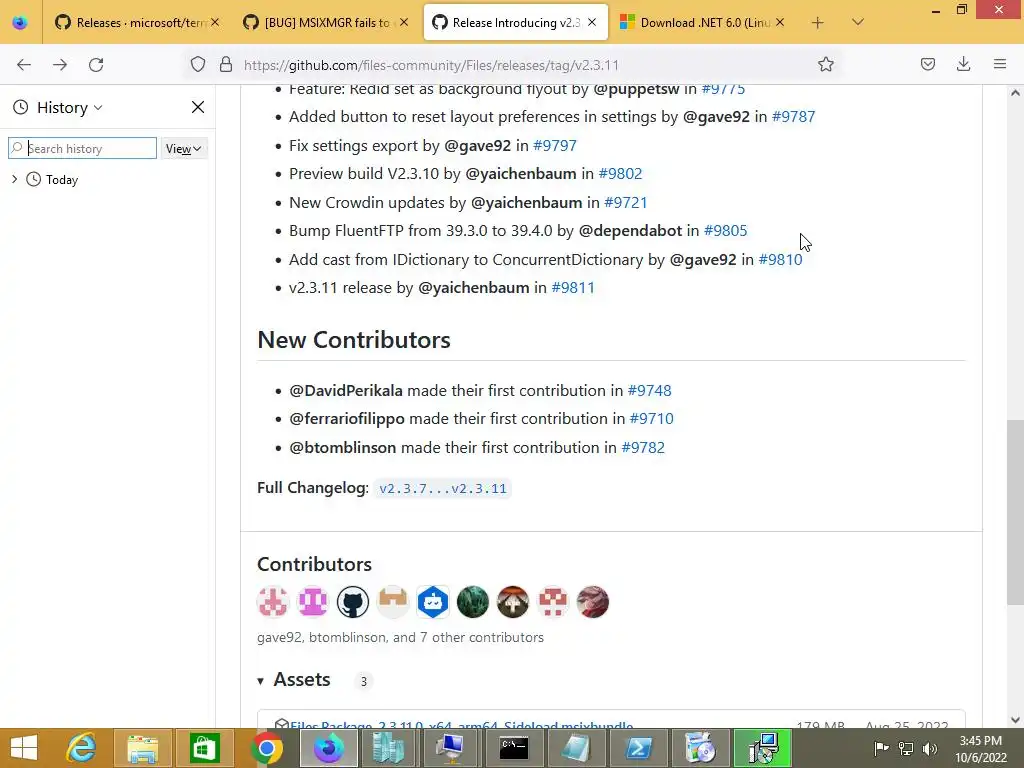Launch Internet Explorer from taskbar
The image size is (1024, 768).
coord(81,748)
